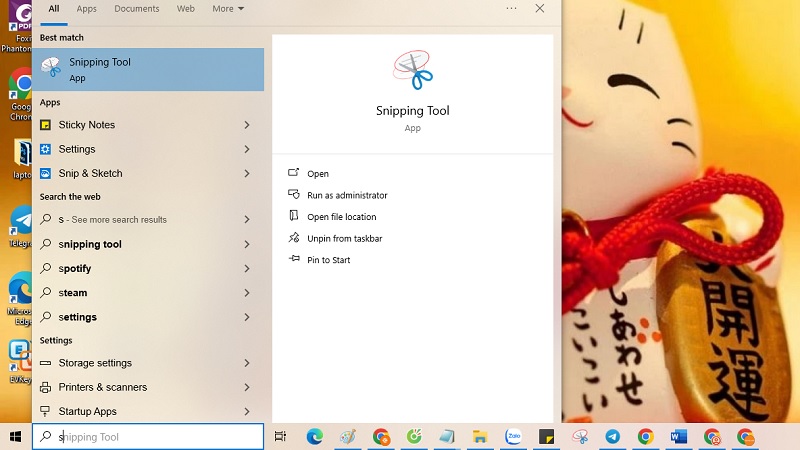This screenshot has height=450, width=800.
Task: Switch to the All search tab
Action: pyautogui.click(x=54, y=9)
